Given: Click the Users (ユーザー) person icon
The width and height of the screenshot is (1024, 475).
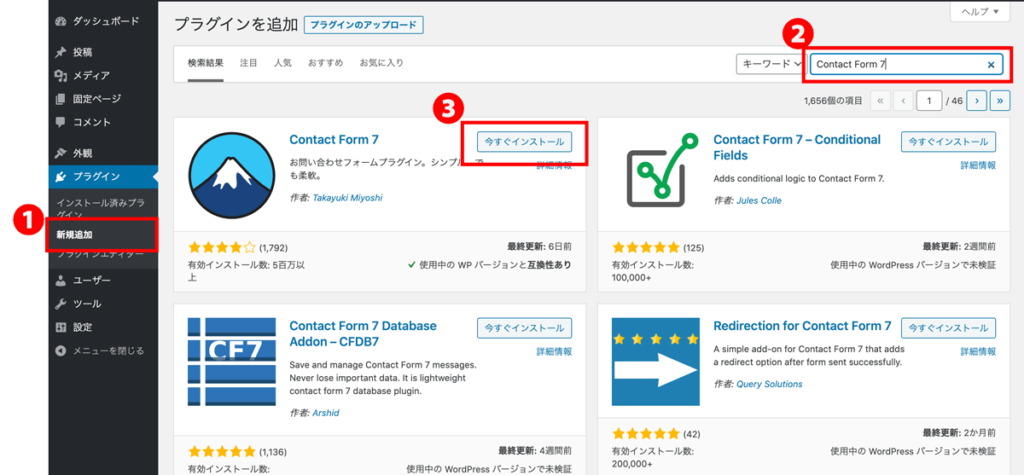Looking at the screenshot, I should (61, 281).
